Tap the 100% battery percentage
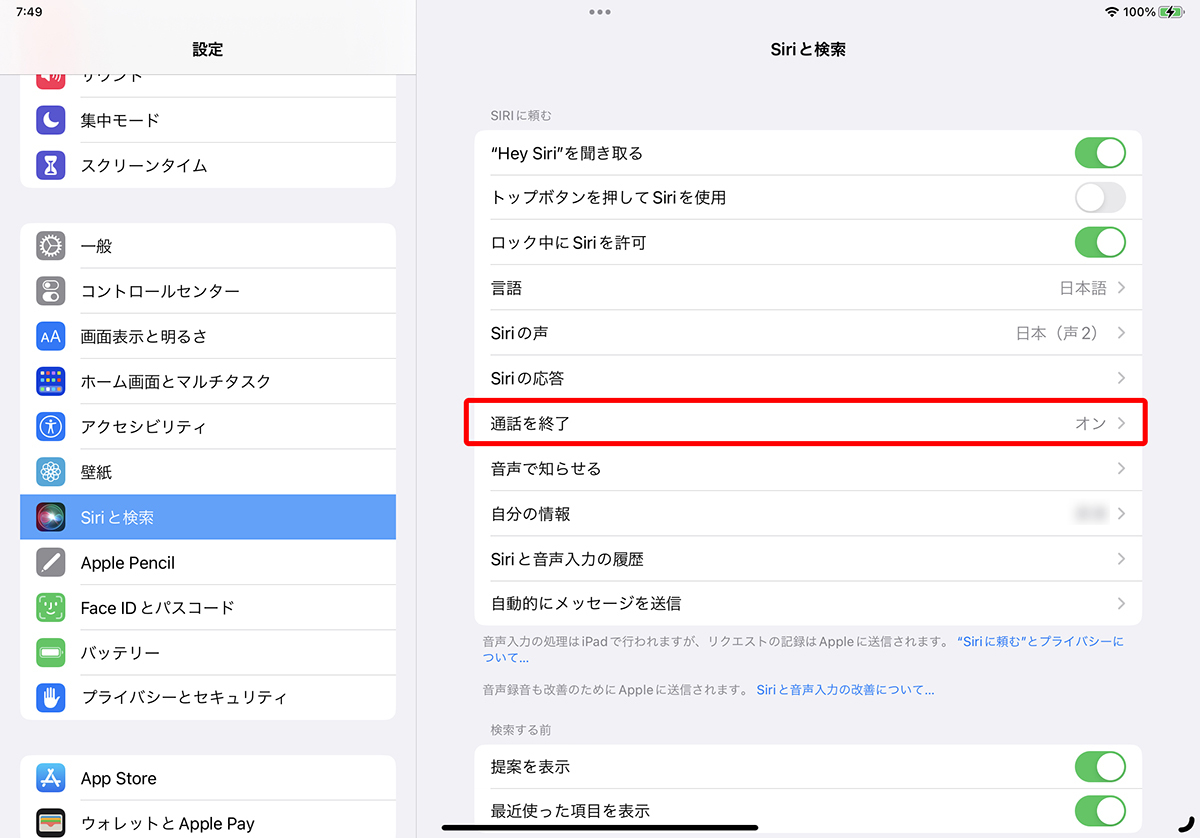 1139,12
